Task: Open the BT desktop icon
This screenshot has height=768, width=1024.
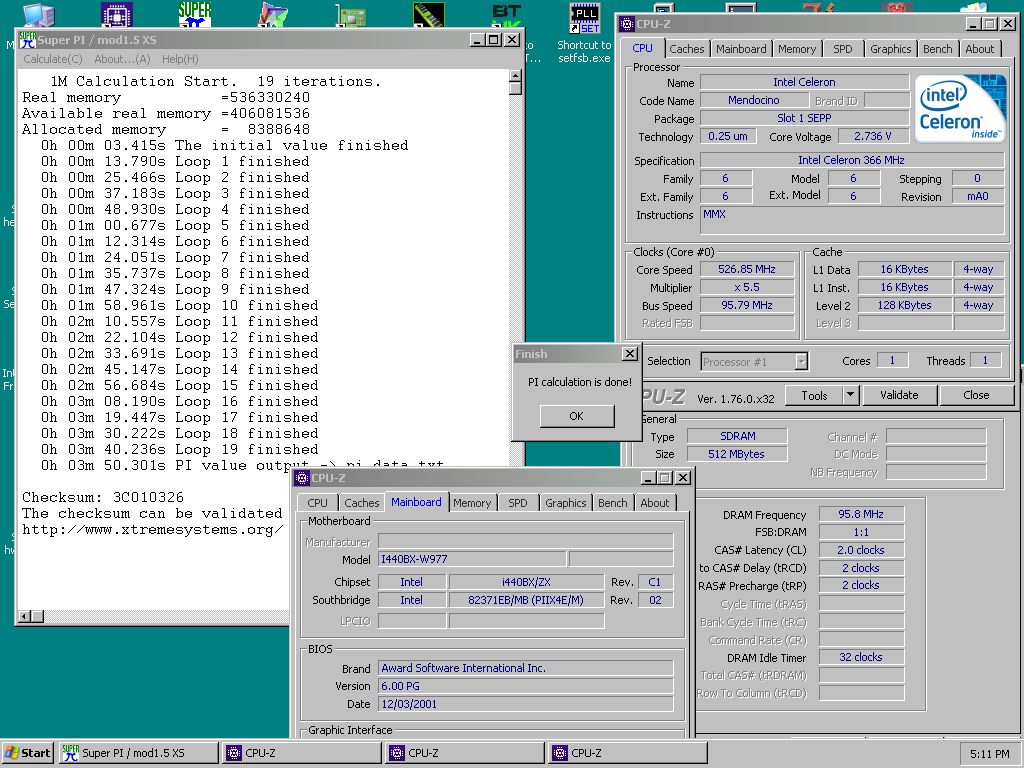Action: [x=507, y=14]
